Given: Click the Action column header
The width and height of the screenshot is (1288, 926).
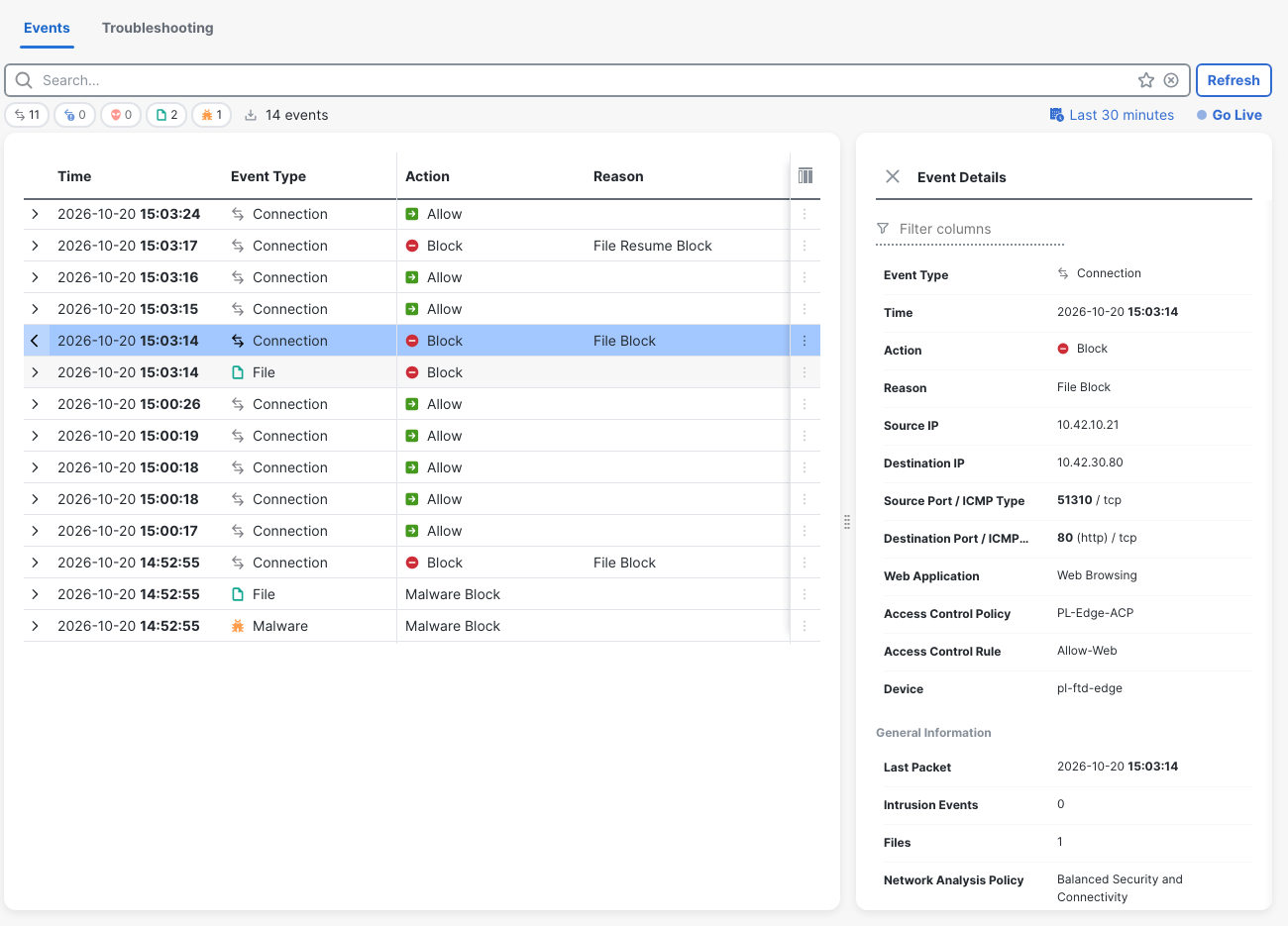Looking at the screenshot, I should [427, 176].
